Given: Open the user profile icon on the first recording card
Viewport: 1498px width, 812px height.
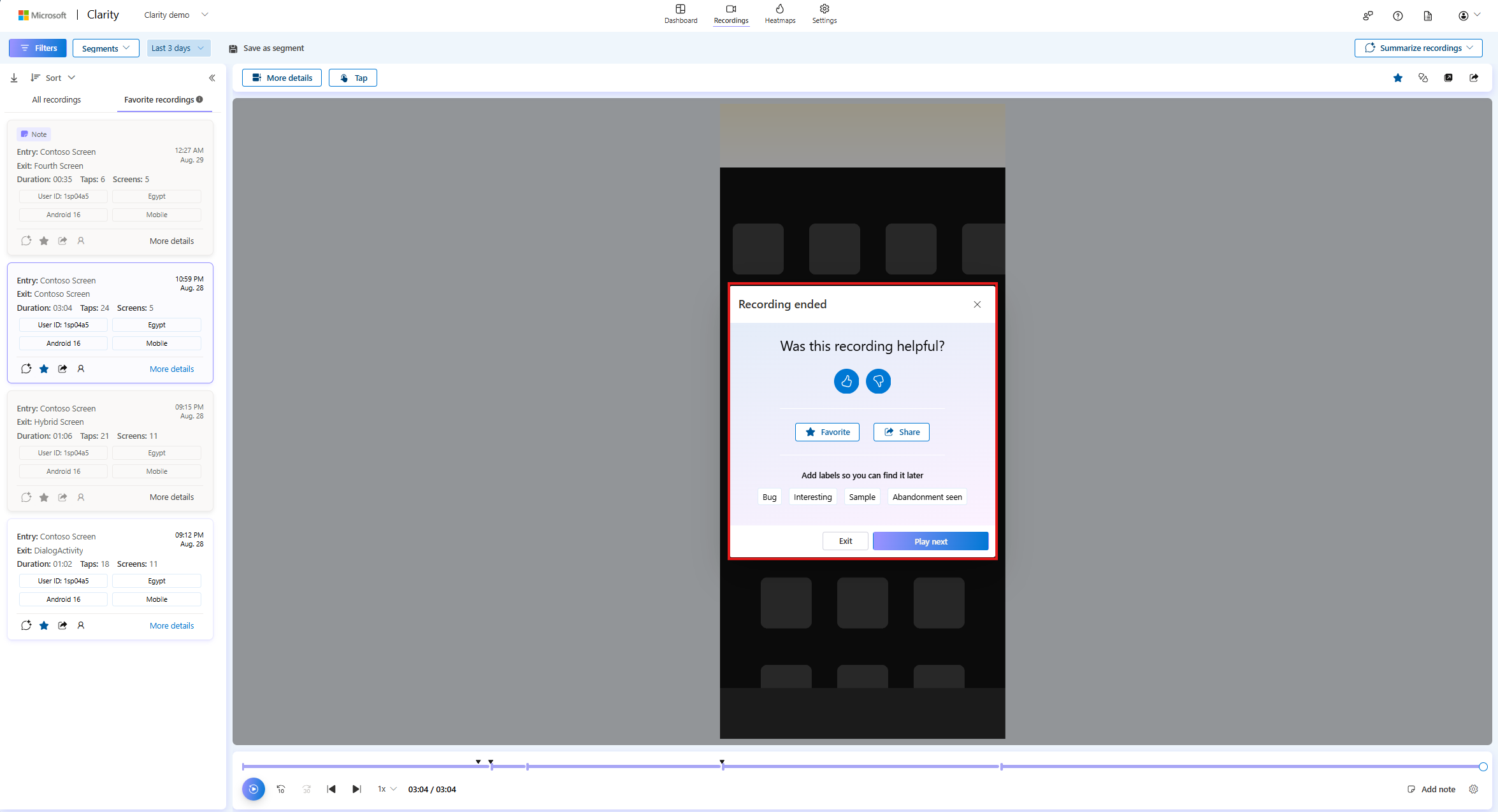Looking at the screenshot, I should pyautogui.click(x=81, y=240).
